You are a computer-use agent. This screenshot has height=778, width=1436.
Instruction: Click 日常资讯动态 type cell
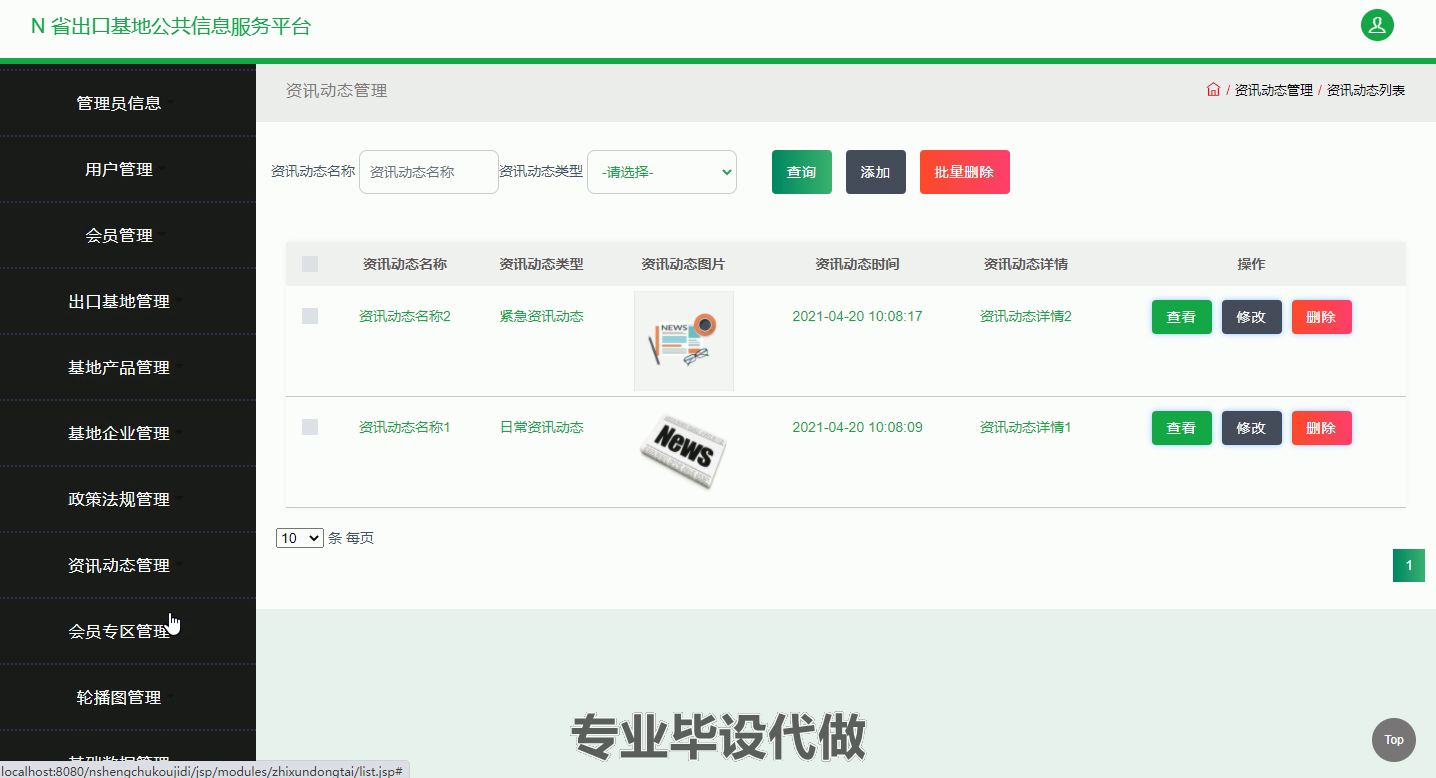point(541,427)
